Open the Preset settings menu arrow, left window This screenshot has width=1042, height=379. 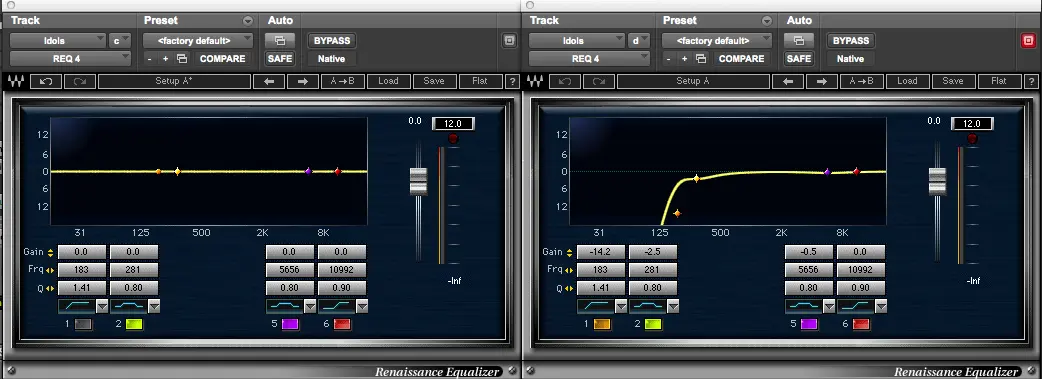click(248, 21)
